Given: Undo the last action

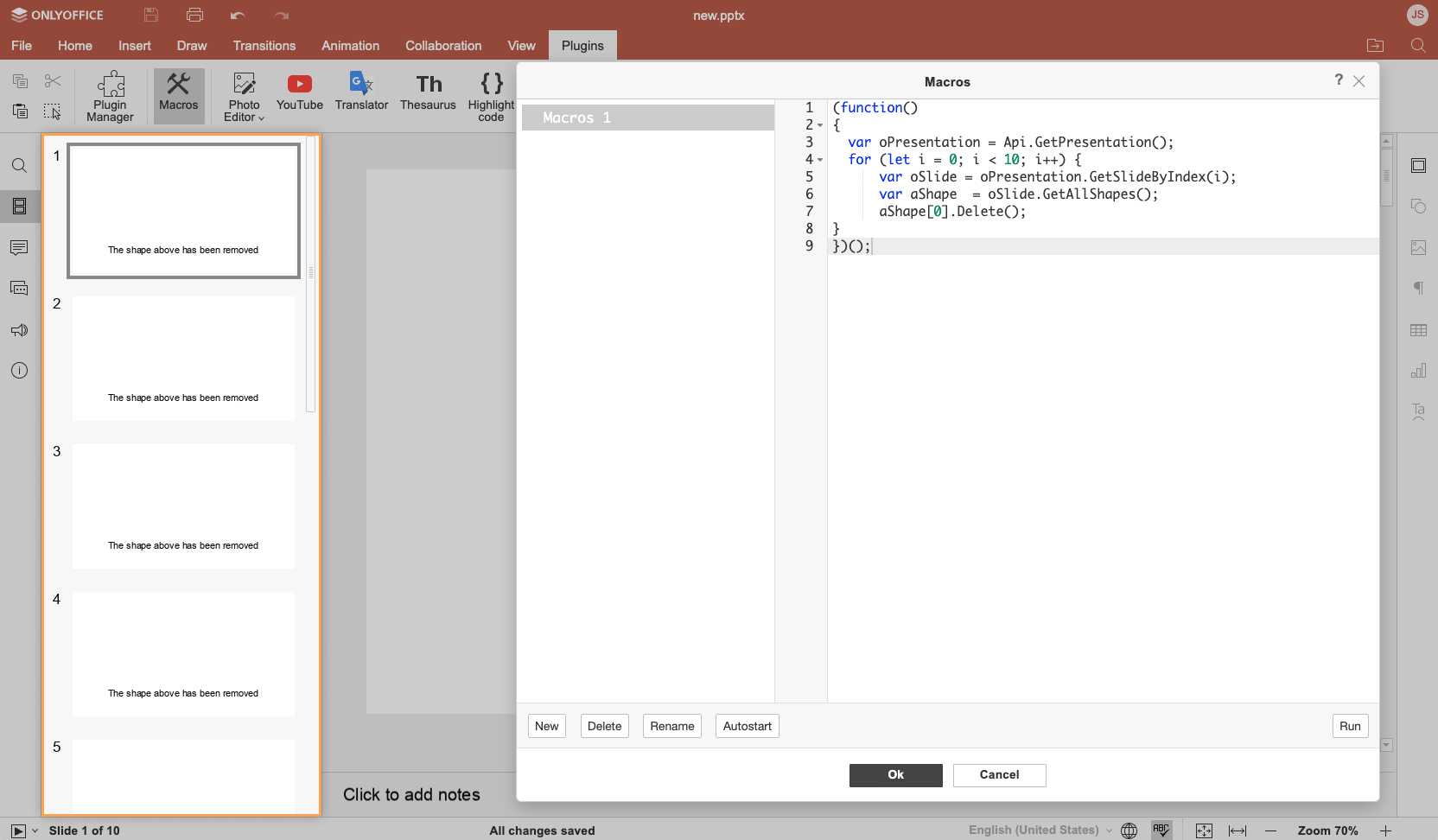Looking at the screenshot, I should click(x=239, y=15).
